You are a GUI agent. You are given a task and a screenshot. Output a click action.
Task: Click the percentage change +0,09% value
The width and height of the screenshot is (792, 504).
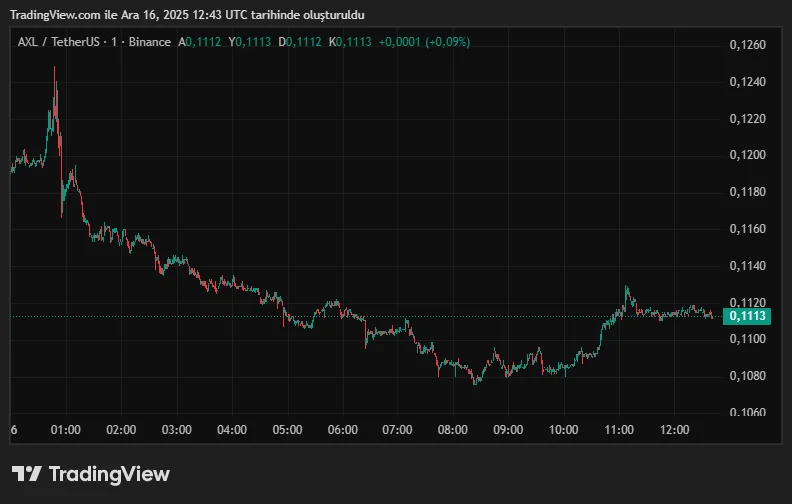tap(445, 42)
